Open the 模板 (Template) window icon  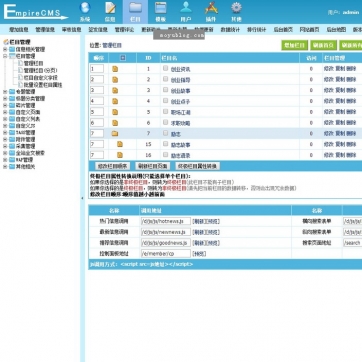161,8
